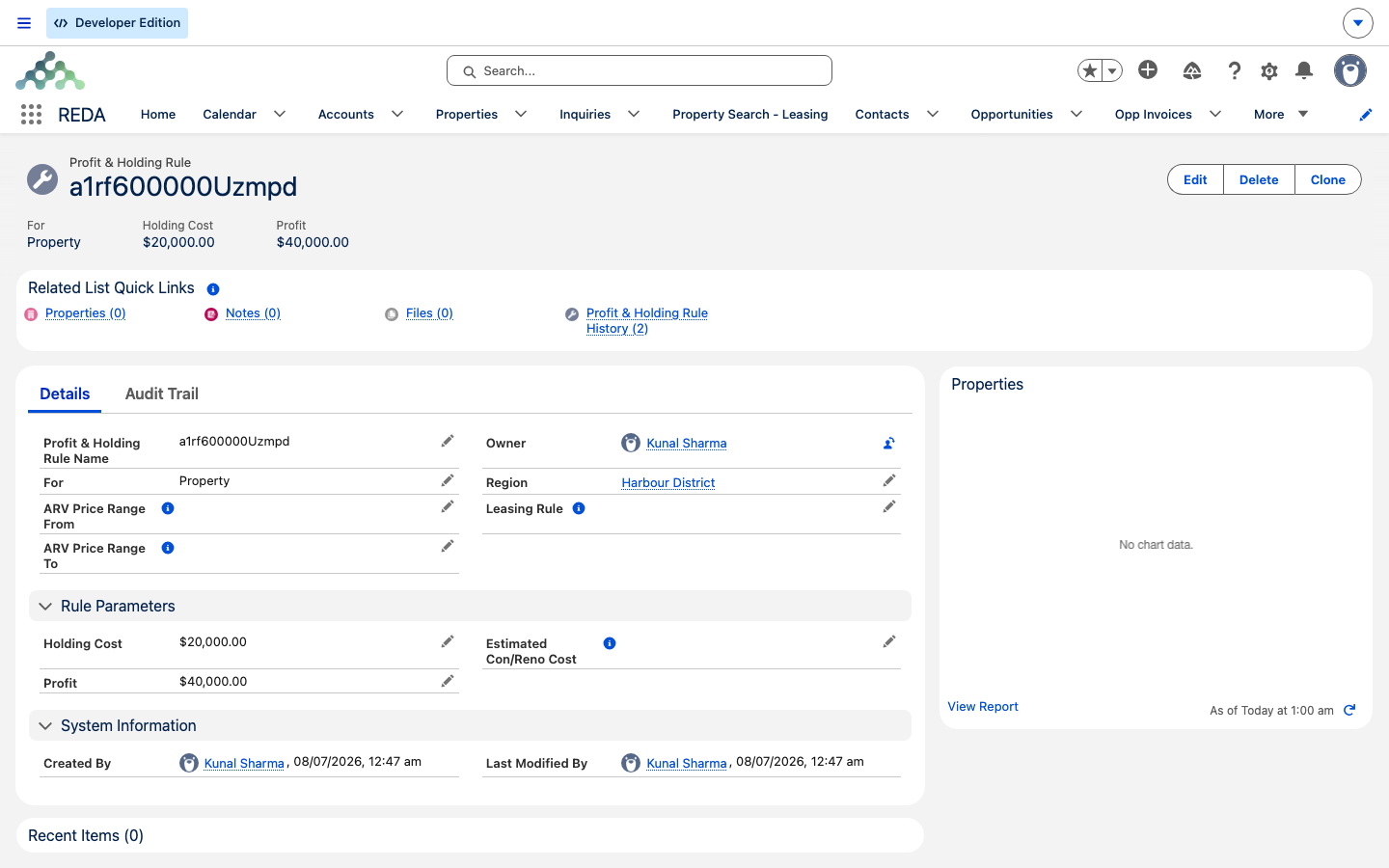
Task: Go to the Home nav tab
Action: (x=158, y=115)
